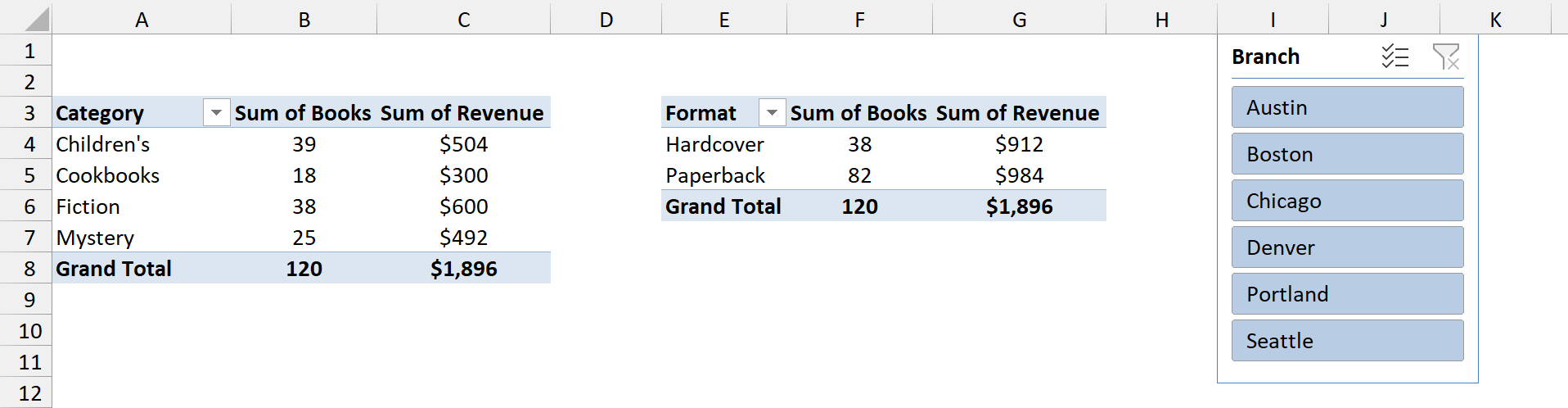Click the $600 revenue cell
The height and width of the screenshot is (408, 1568).
464,206
